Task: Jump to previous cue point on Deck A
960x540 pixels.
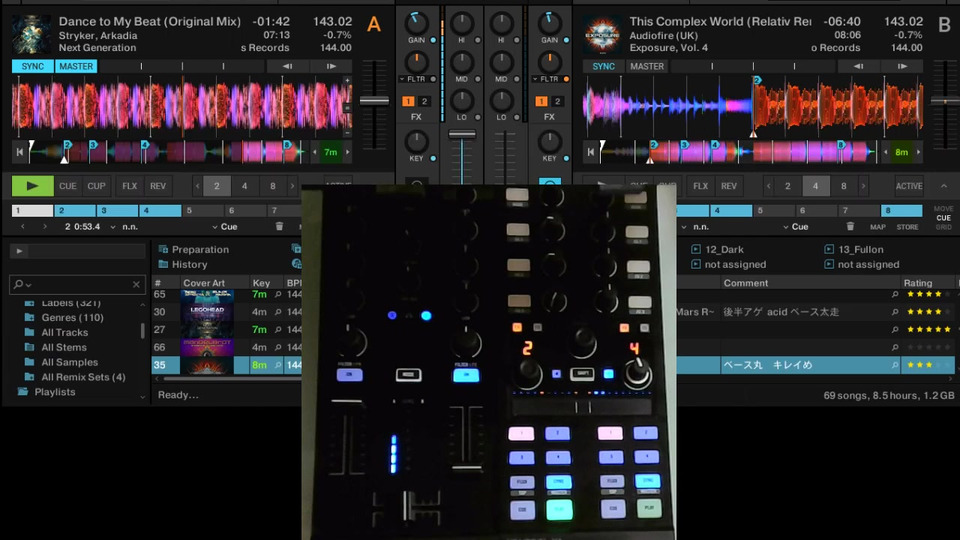Action: [23, 227]
